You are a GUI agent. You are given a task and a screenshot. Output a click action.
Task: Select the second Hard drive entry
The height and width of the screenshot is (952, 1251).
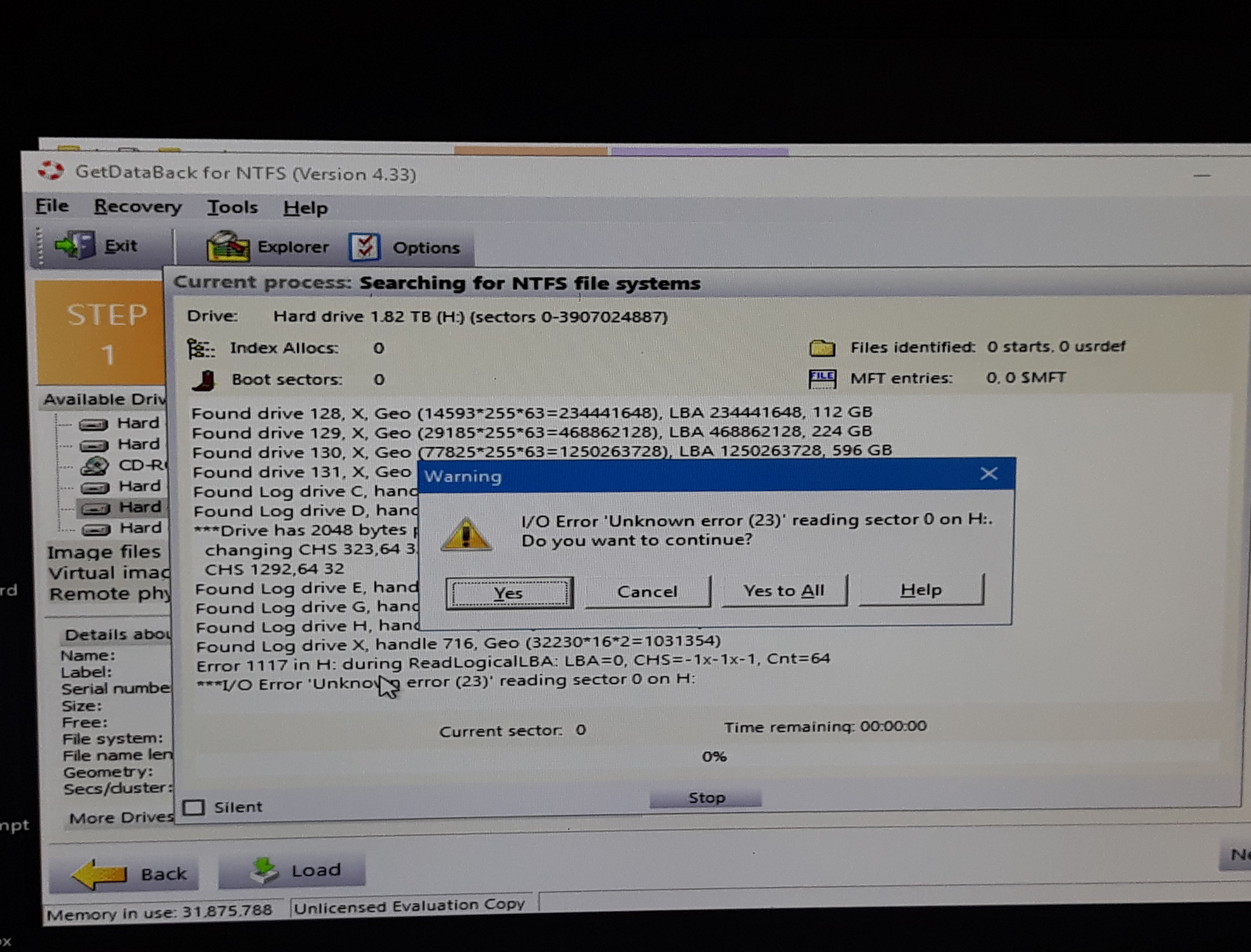120,444
